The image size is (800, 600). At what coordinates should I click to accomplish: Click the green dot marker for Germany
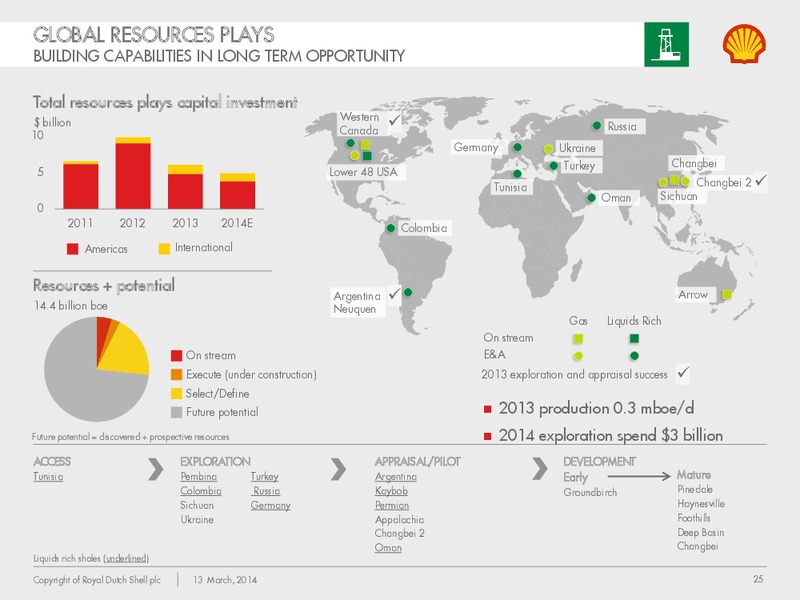[x=517, y=147]
